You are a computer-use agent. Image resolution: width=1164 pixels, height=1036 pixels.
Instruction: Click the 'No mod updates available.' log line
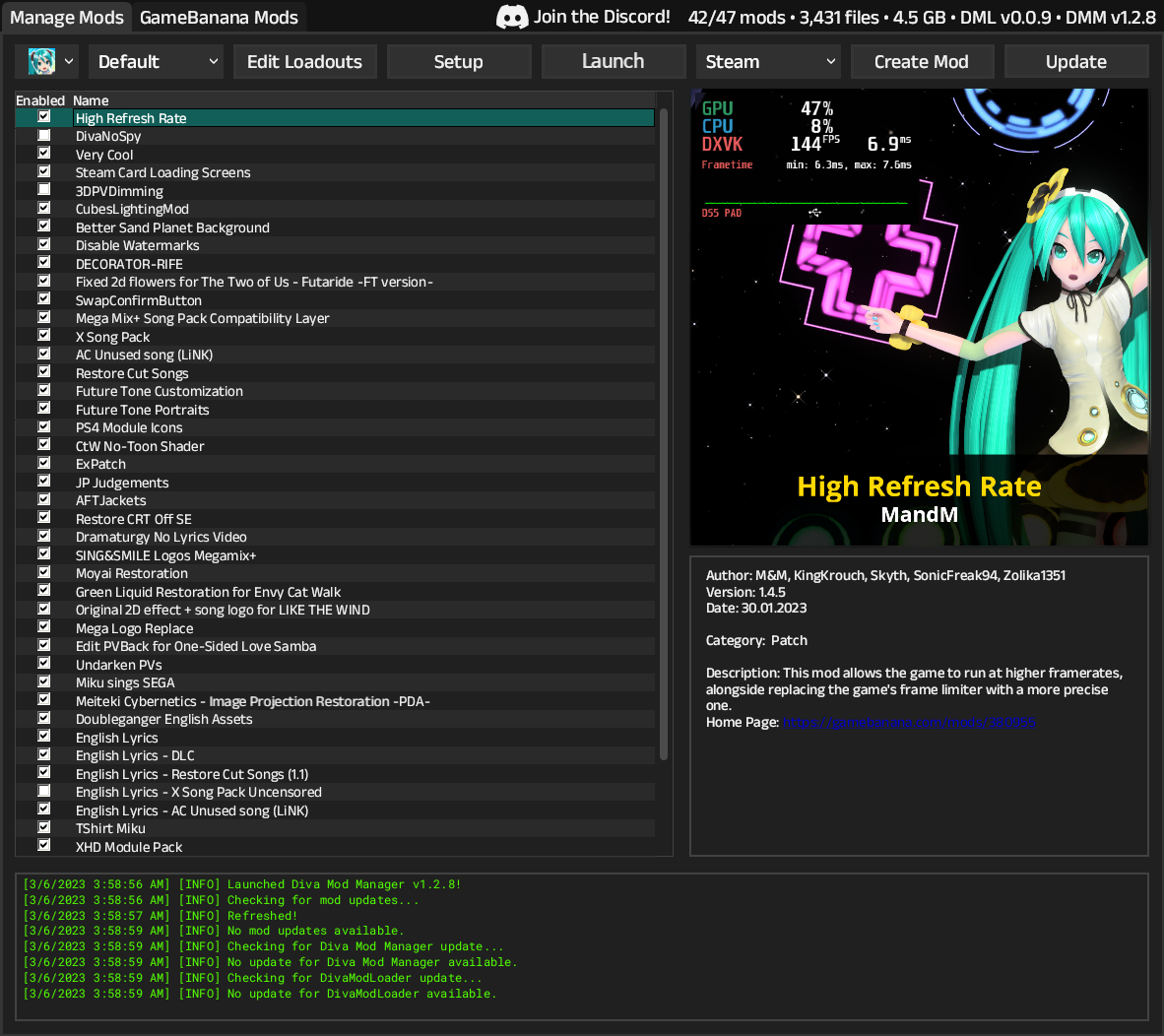pyautogui.click(x=214, y=931)
